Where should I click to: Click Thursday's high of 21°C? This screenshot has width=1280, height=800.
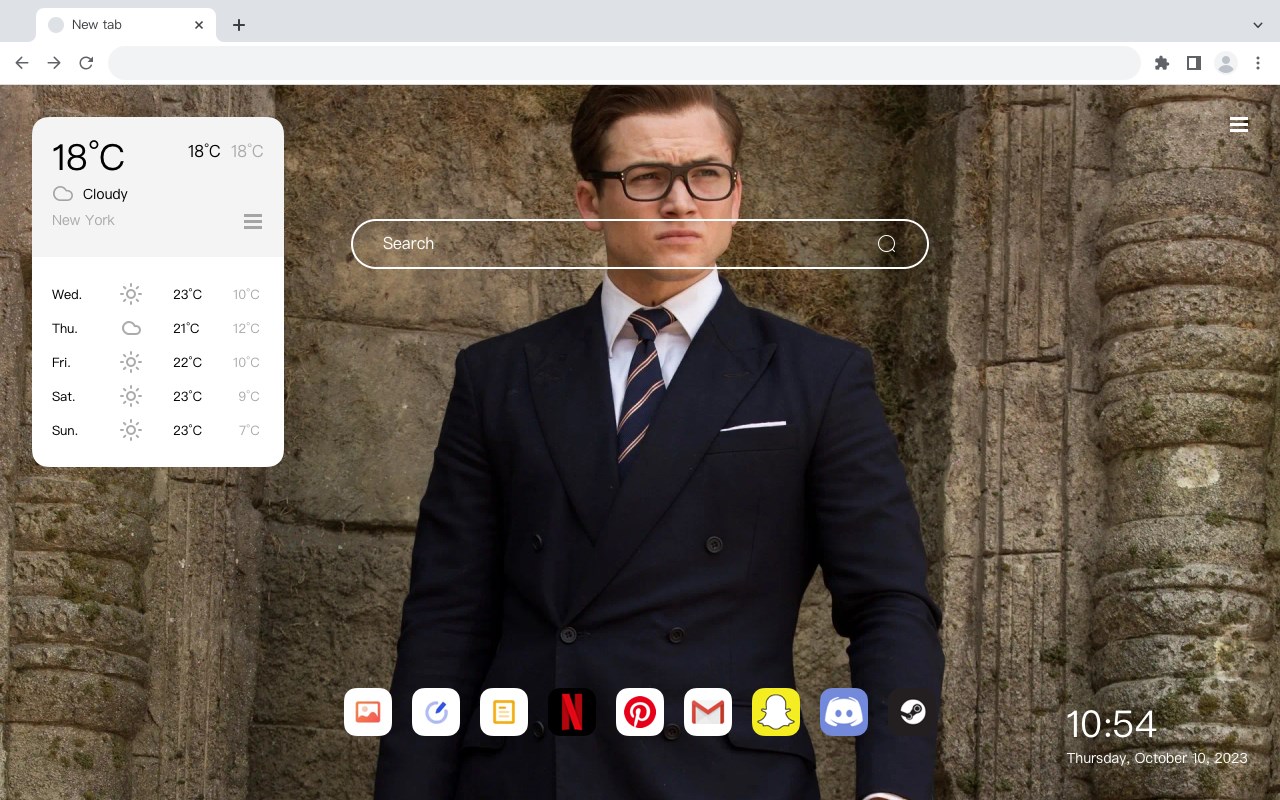coord(186,328)
